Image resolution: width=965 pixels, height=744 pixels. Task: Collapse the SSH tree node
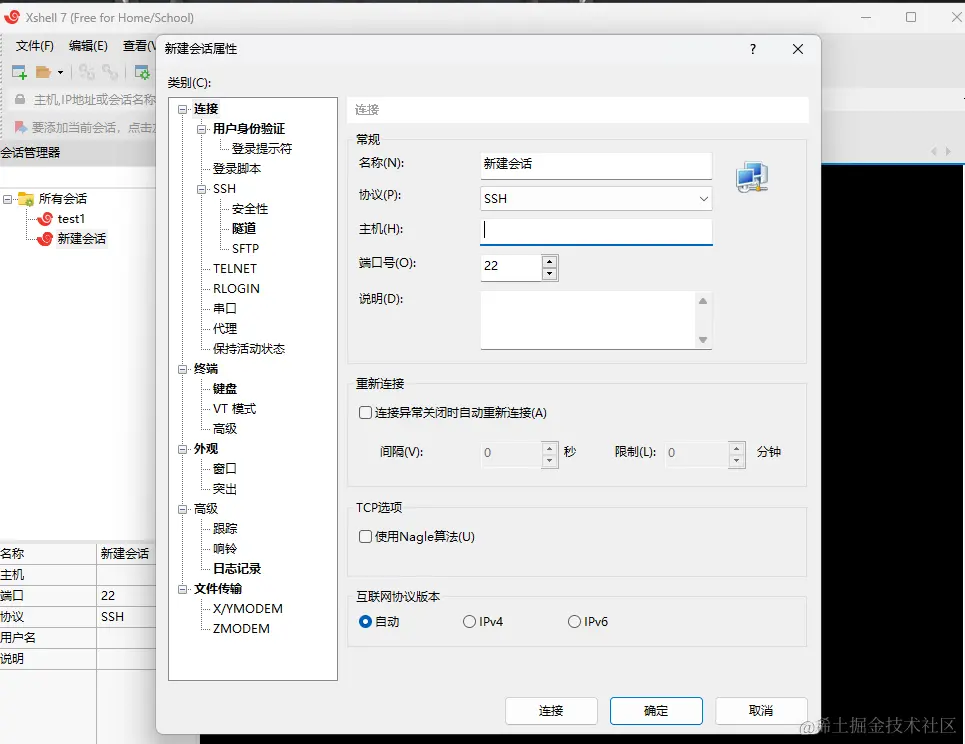201,190
